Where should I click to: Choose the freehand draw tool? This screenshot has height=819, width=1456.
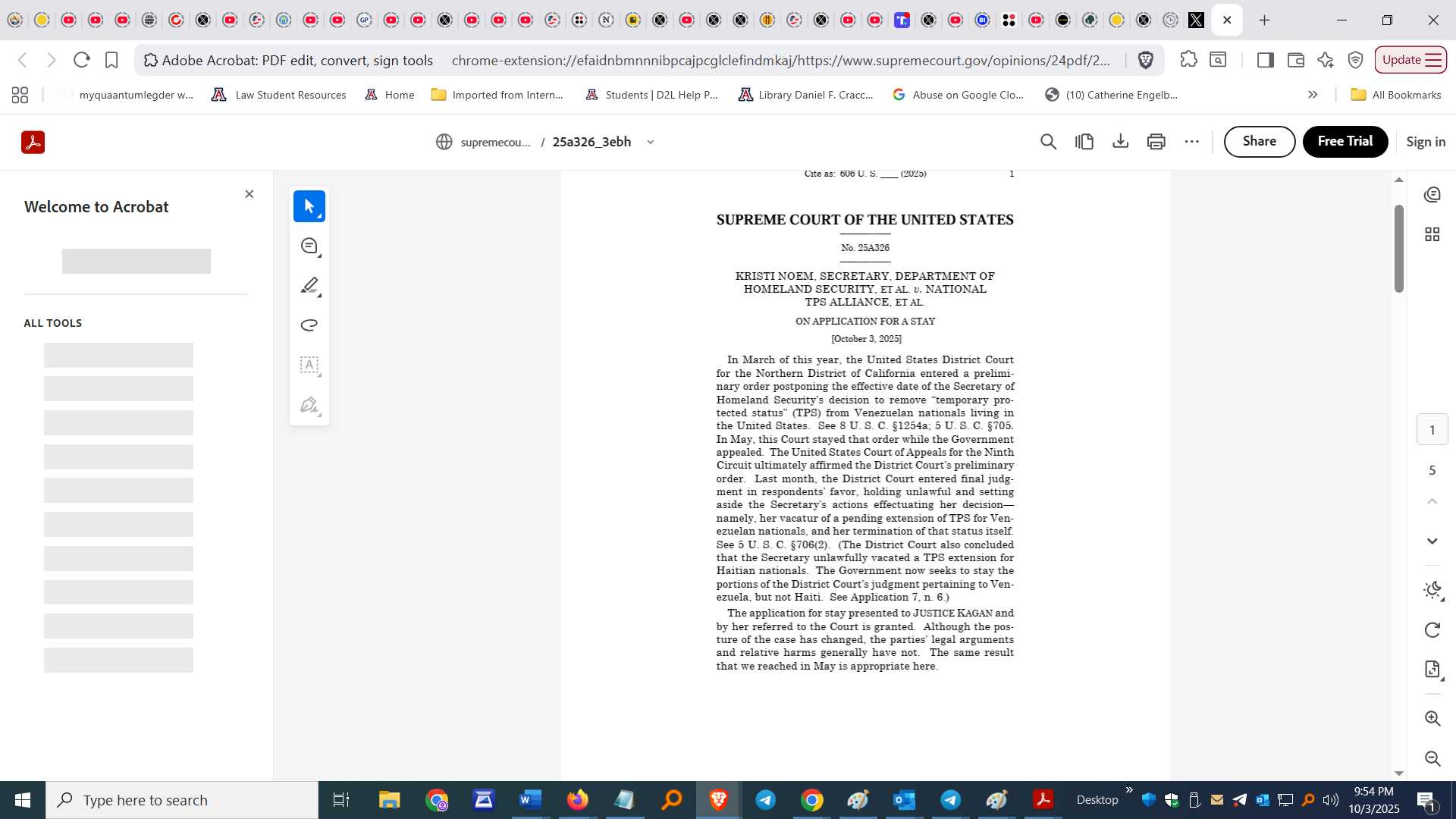click(x=309, y=325)
